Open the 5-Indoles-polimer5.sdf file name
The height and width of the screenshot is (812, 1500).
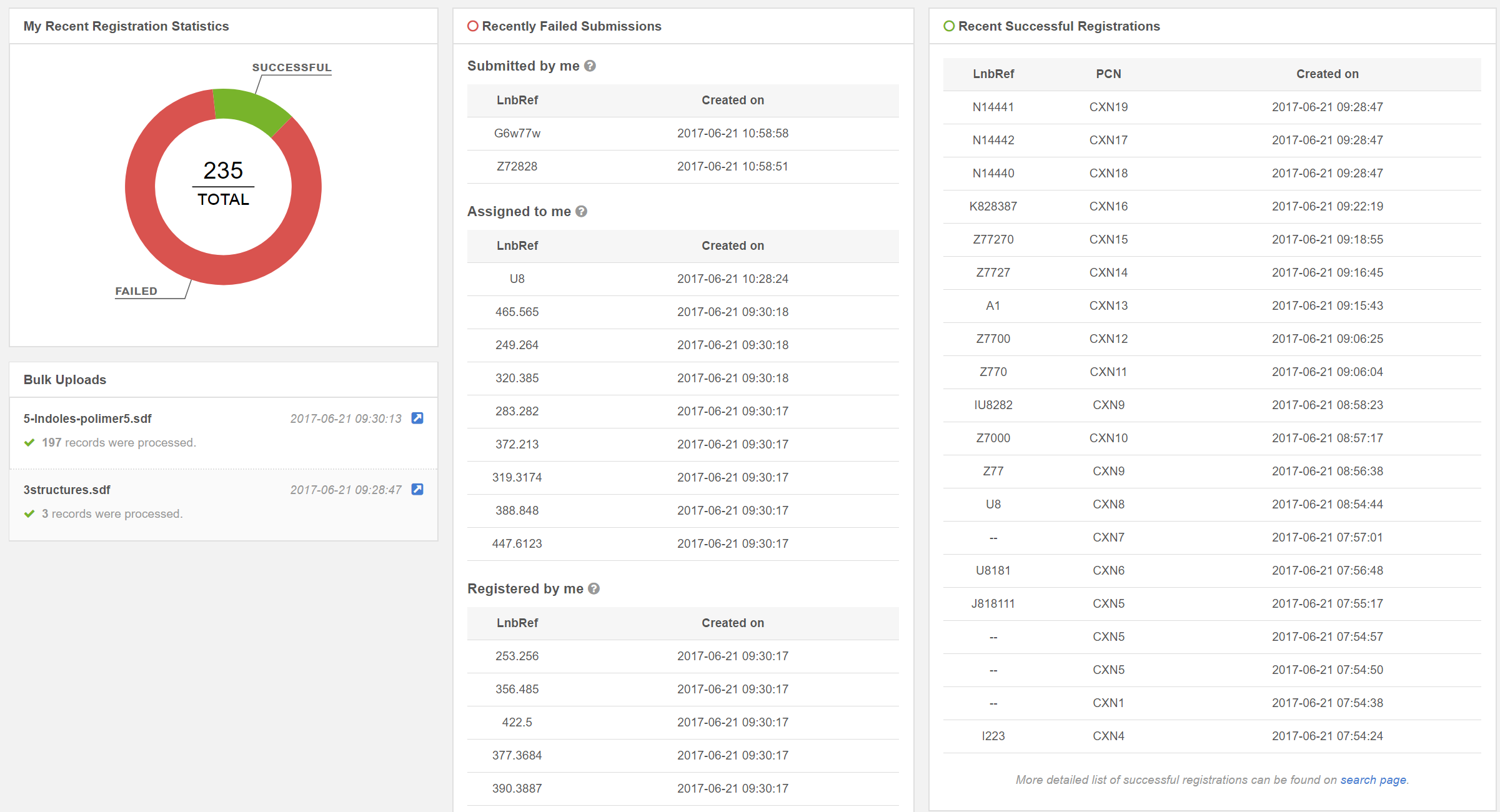tap(87, 418)
